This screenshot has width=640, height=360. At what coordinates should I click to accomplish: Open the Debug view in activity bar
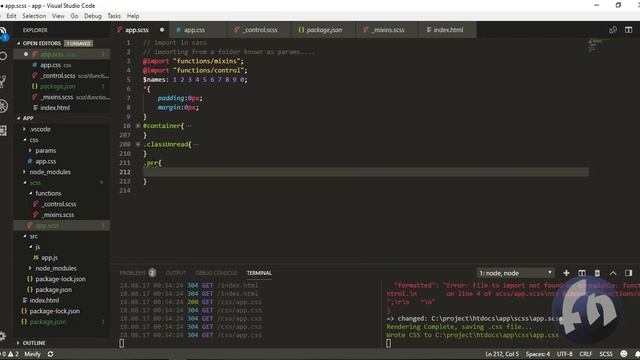(3, 106)
